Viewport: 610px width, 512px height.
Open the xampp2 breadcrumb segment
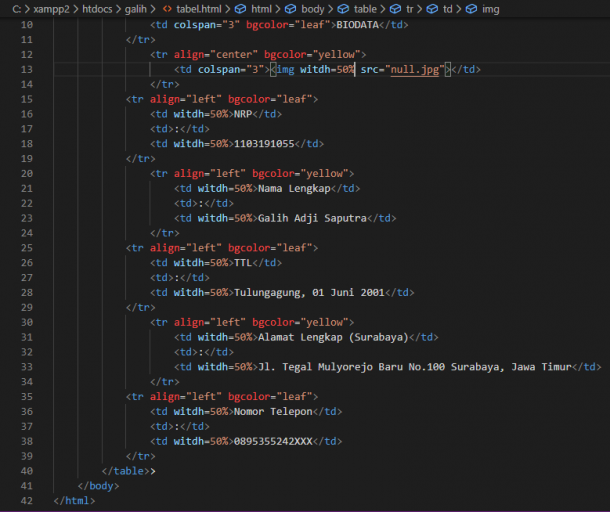[x=51, y=9]
